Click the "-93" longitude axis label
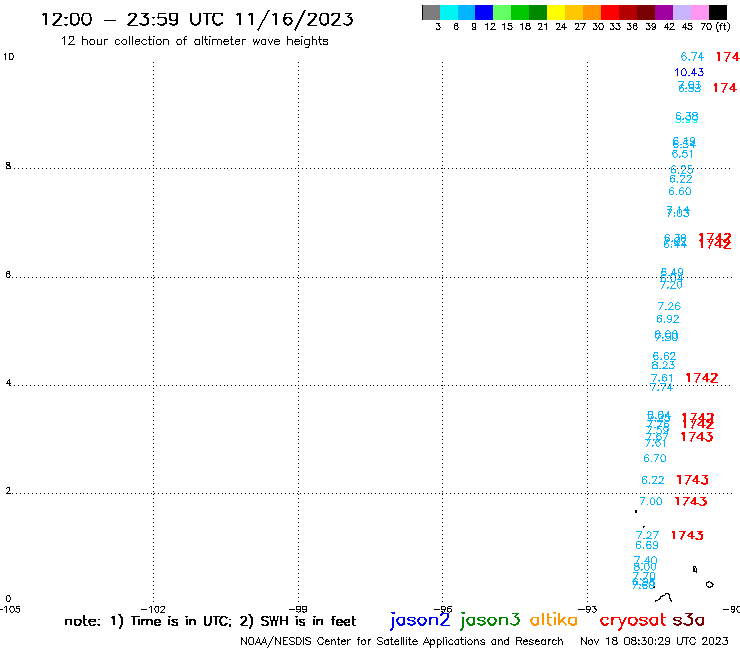This screenshot has width=740, height=650. coord(588,609)
